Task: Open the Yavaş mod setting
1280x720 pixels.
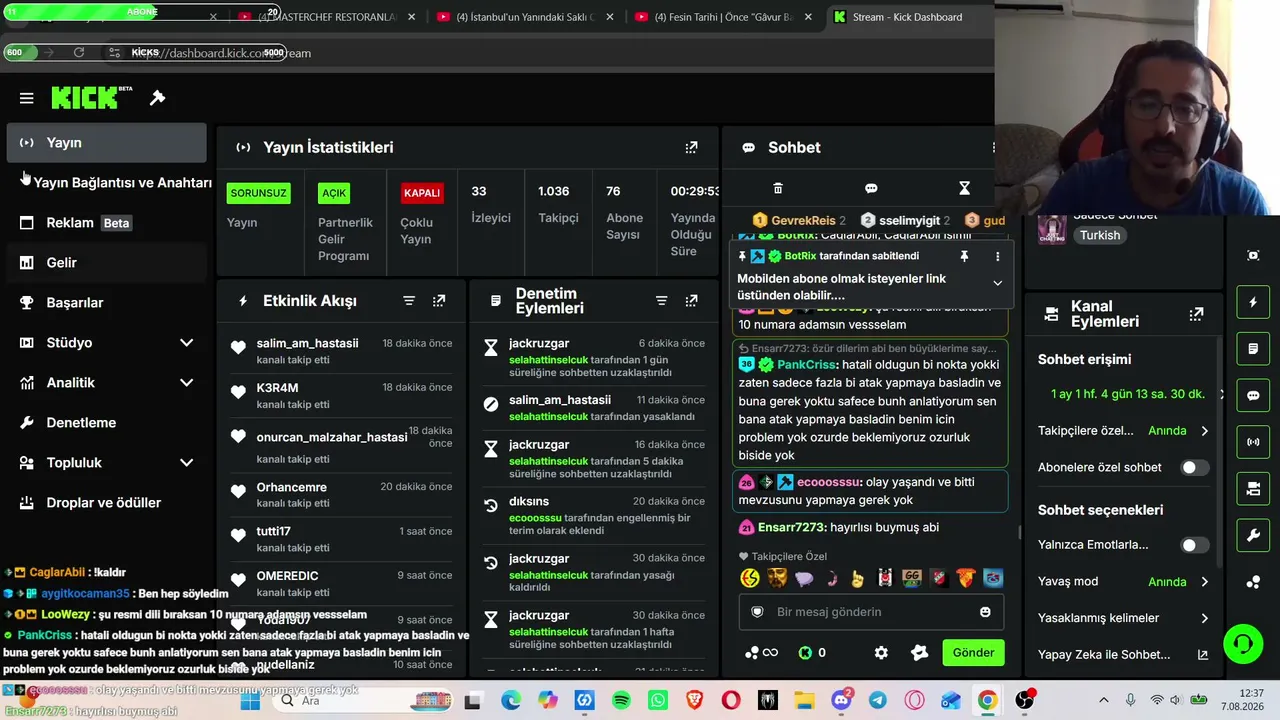Action: coord(1124,582)
